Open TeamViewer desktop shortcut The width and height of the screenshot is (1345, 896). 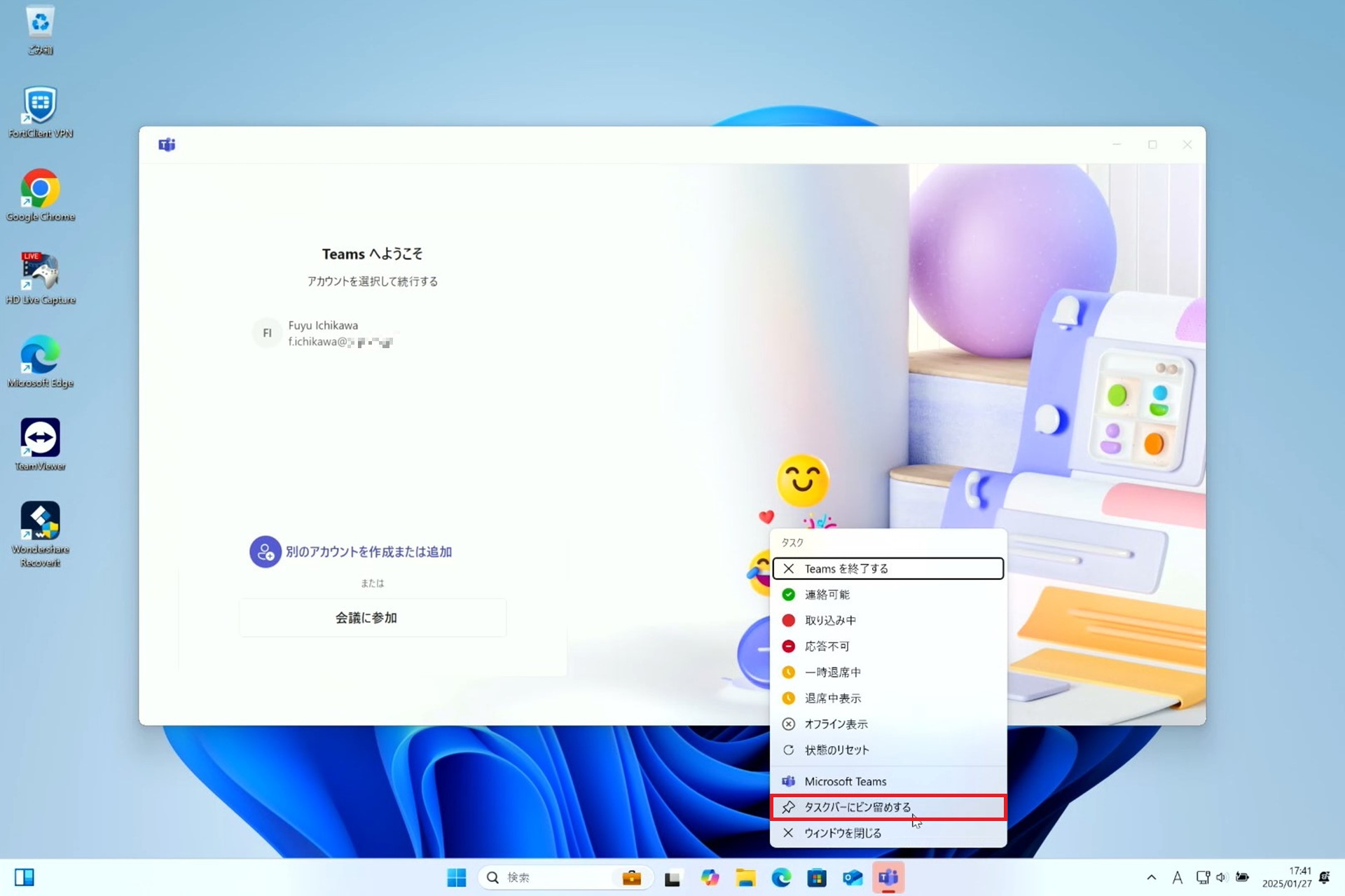(x=40, y=445)
